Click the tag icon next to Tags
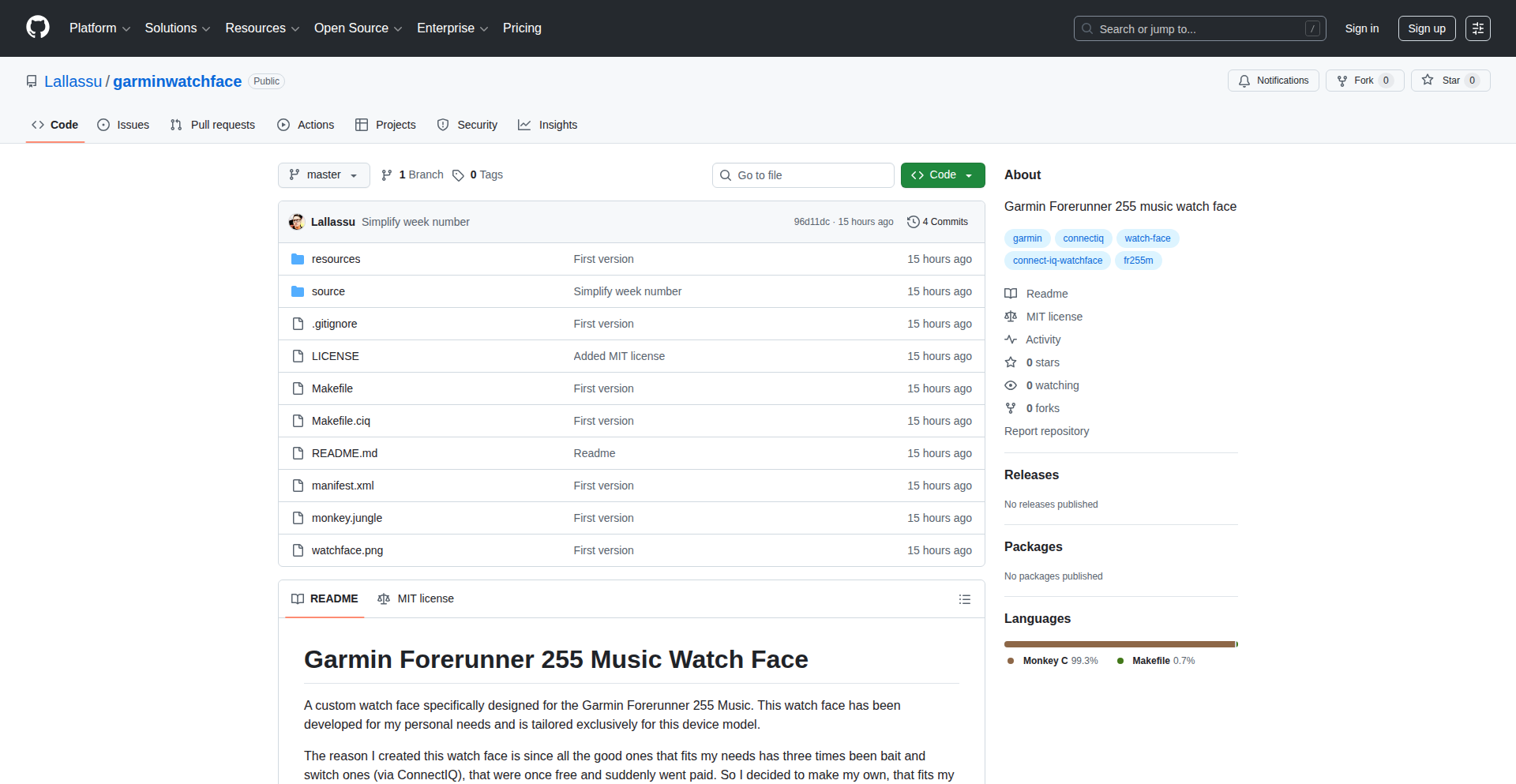The height and width of the screenshot is (784, 1516). (458, 175)
